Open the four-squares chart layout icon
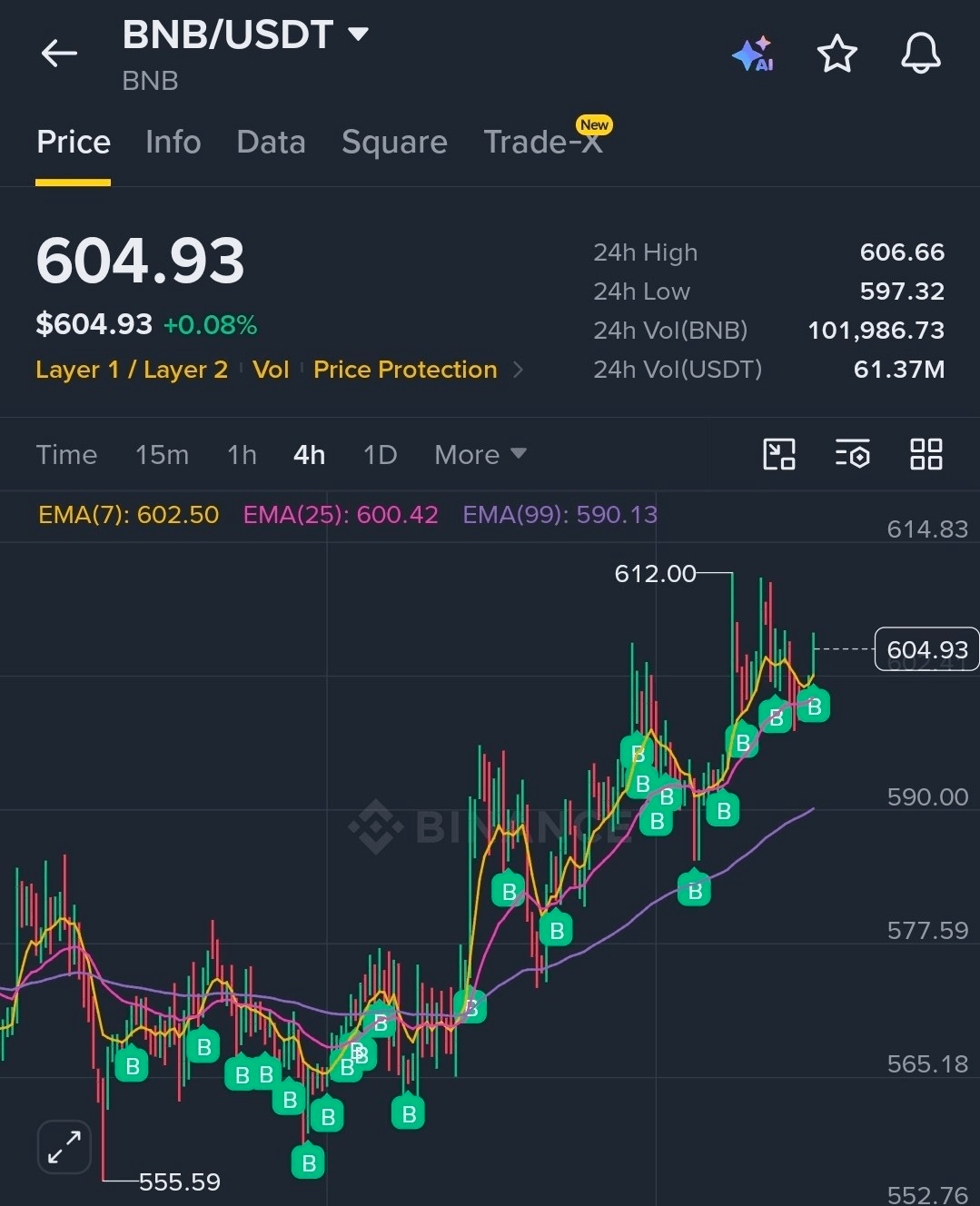Viewport: 980px width, 1206px height. coord(926,454)
